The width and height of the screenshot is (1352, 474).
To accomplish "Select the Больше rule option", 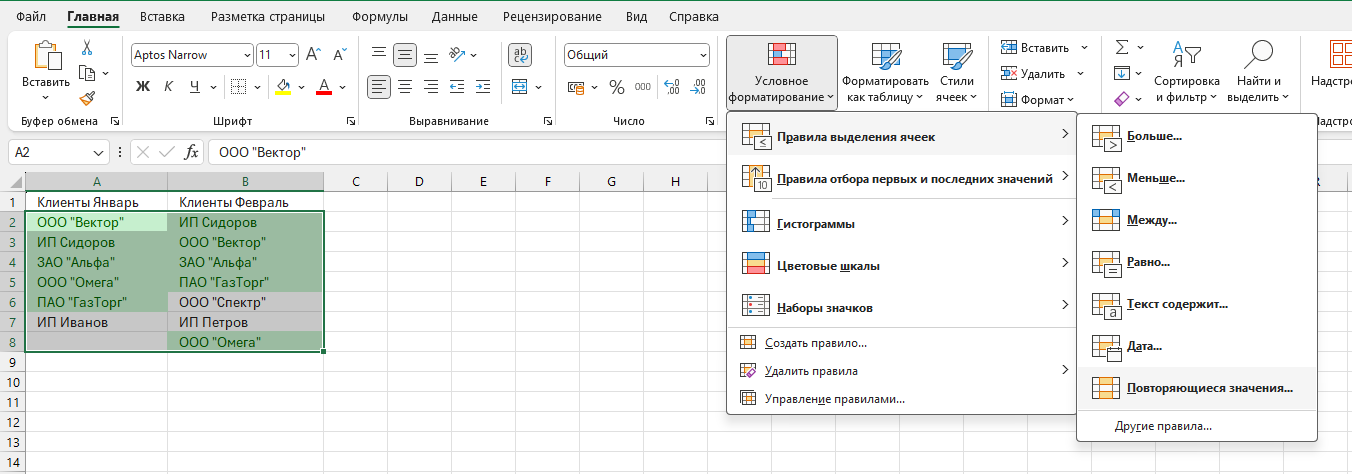I will tap(1197, 135).
